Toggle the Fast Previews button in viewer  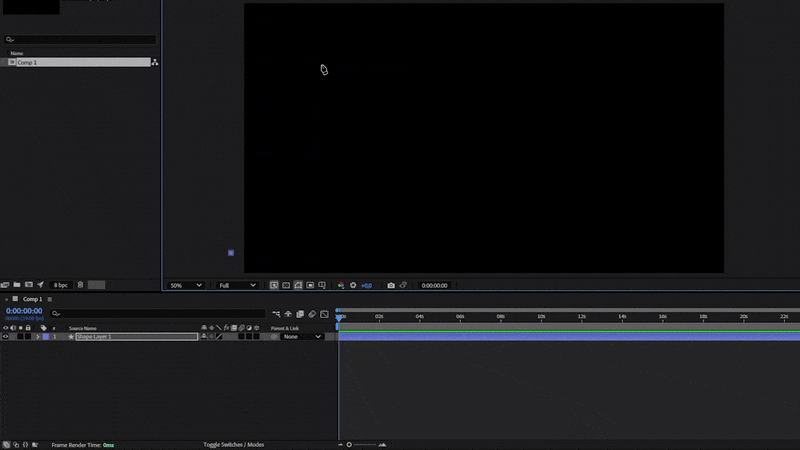[274, 285]
